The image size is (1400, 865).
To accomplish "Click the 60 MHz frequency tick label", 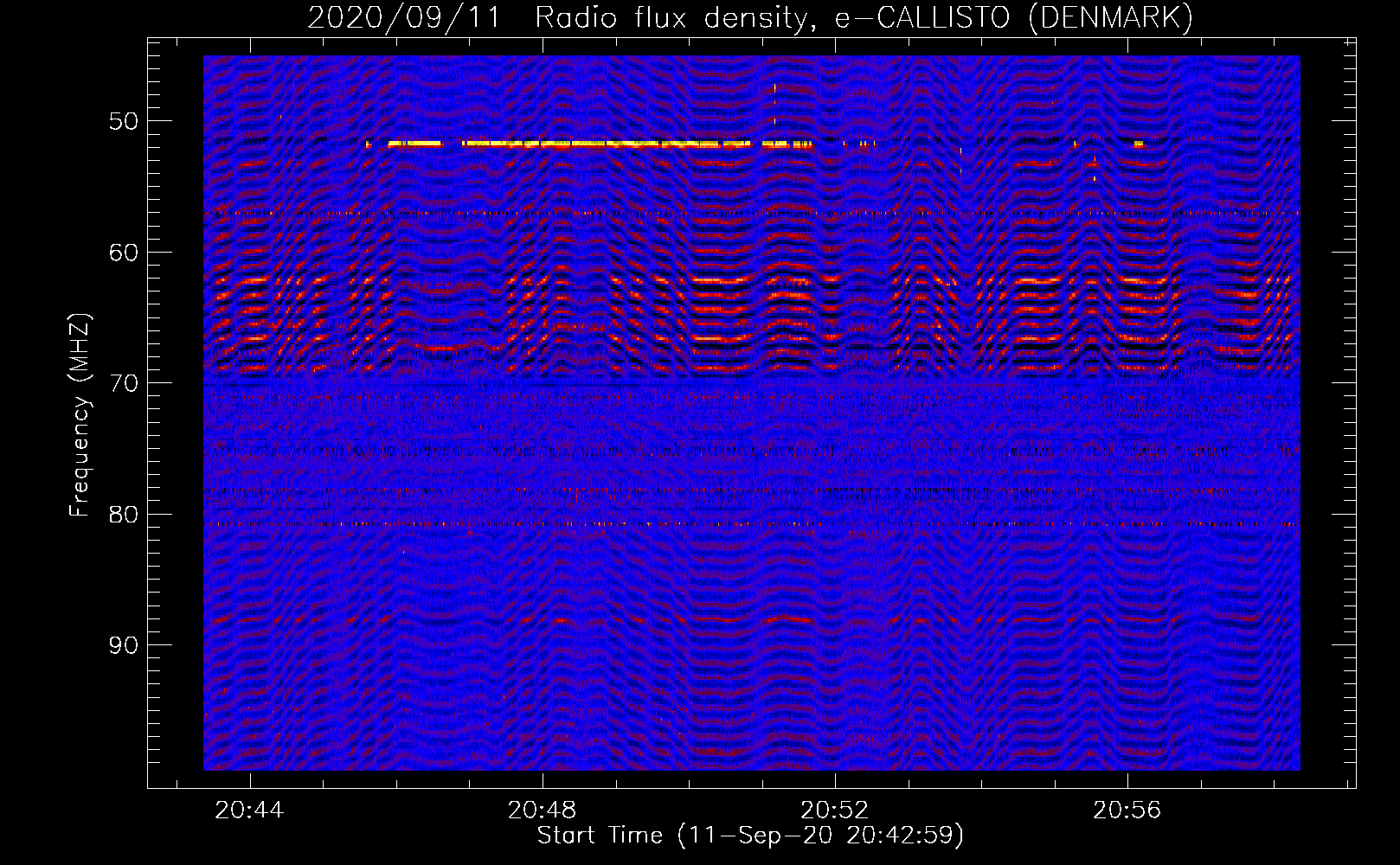I will (124, 253).
